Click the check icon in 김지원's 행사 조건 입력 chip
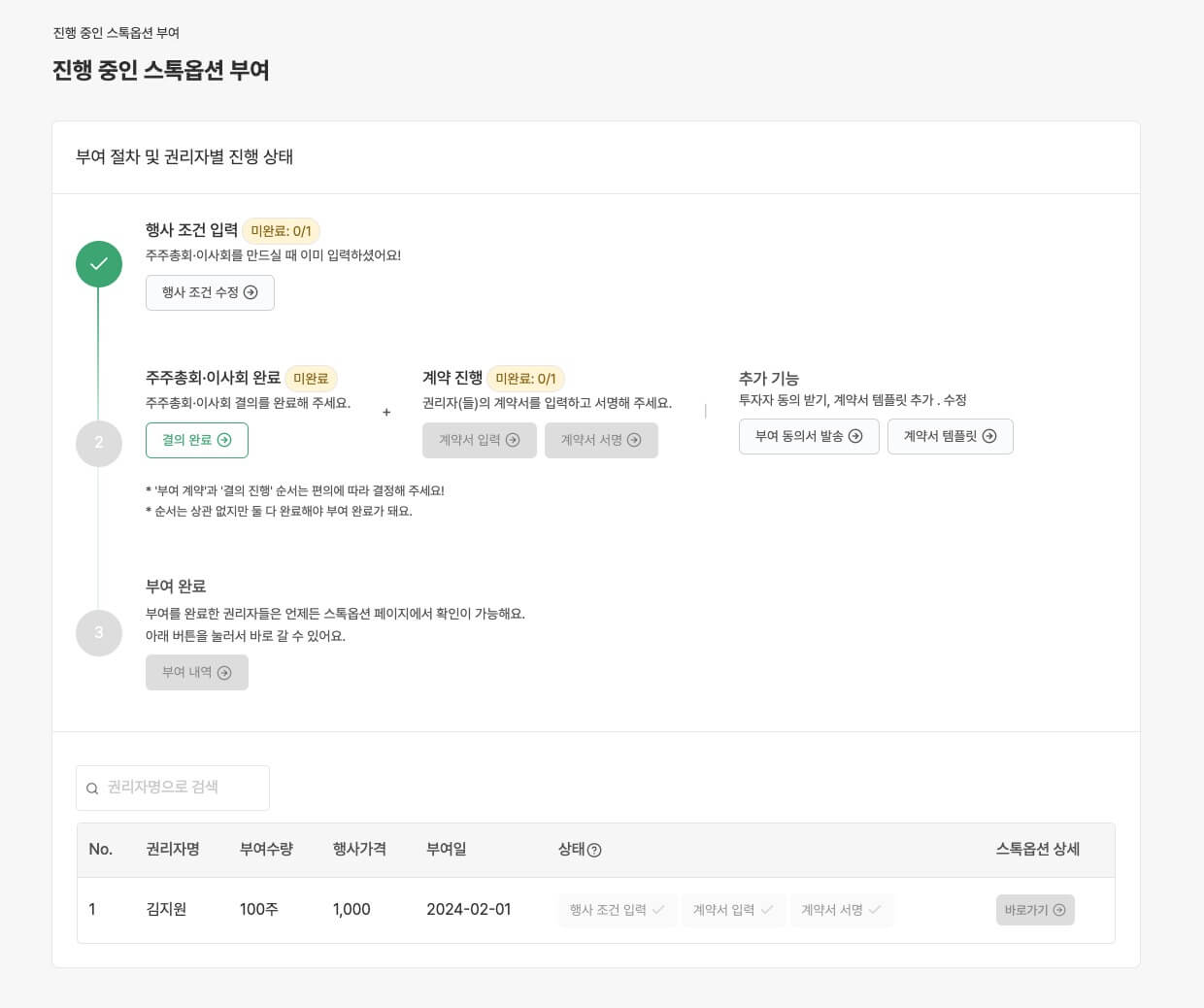Image resolution: width=1204 pixels, height=1008 pixels. point(659,910)
